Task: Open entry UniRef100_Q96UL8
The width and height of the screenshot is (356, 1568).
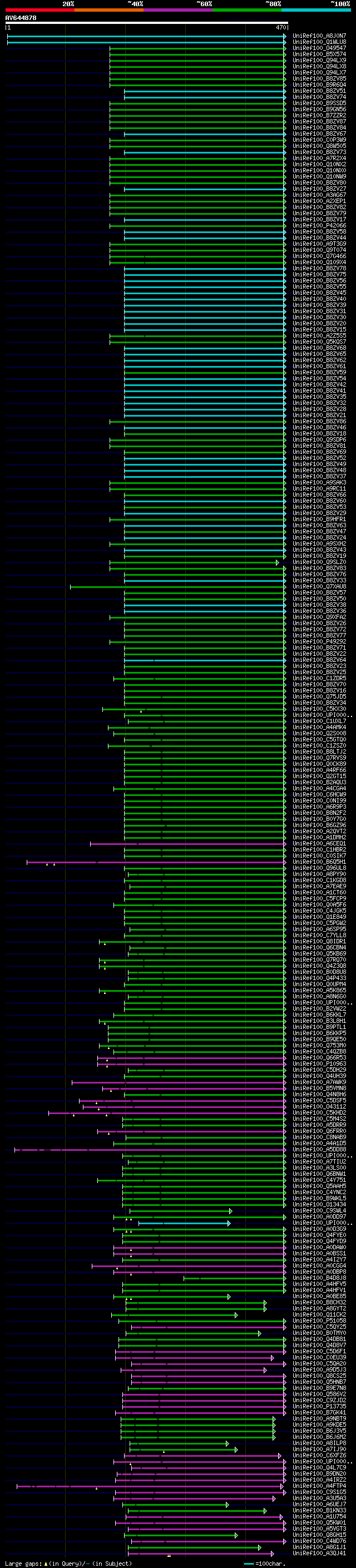Action: click(x=319, y=868)
